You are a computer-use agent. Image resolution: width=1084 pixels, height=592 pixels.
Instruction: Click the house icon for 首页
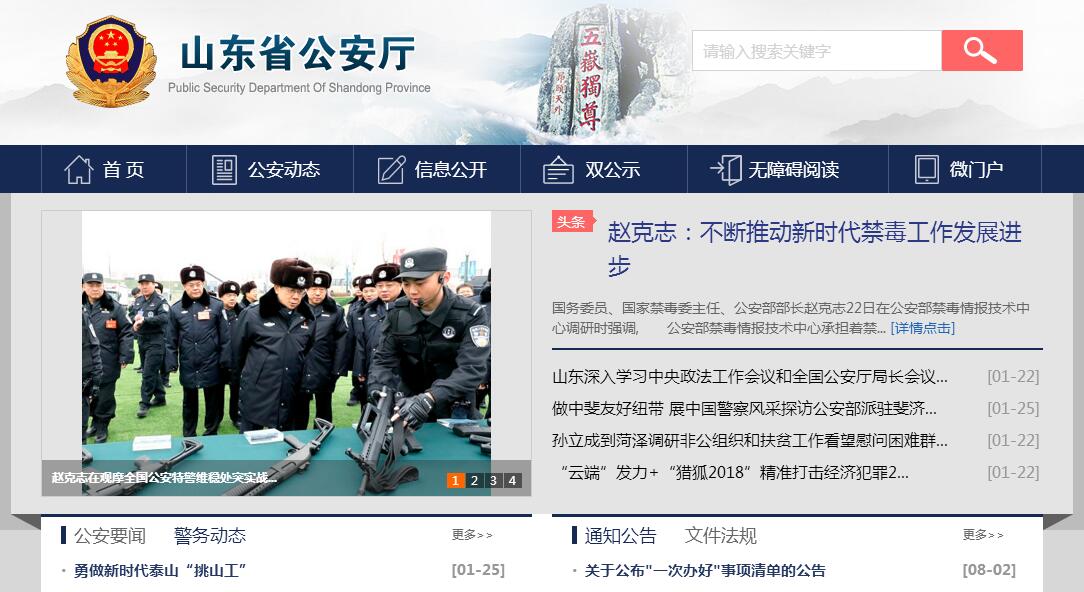(x=79, y=169)
